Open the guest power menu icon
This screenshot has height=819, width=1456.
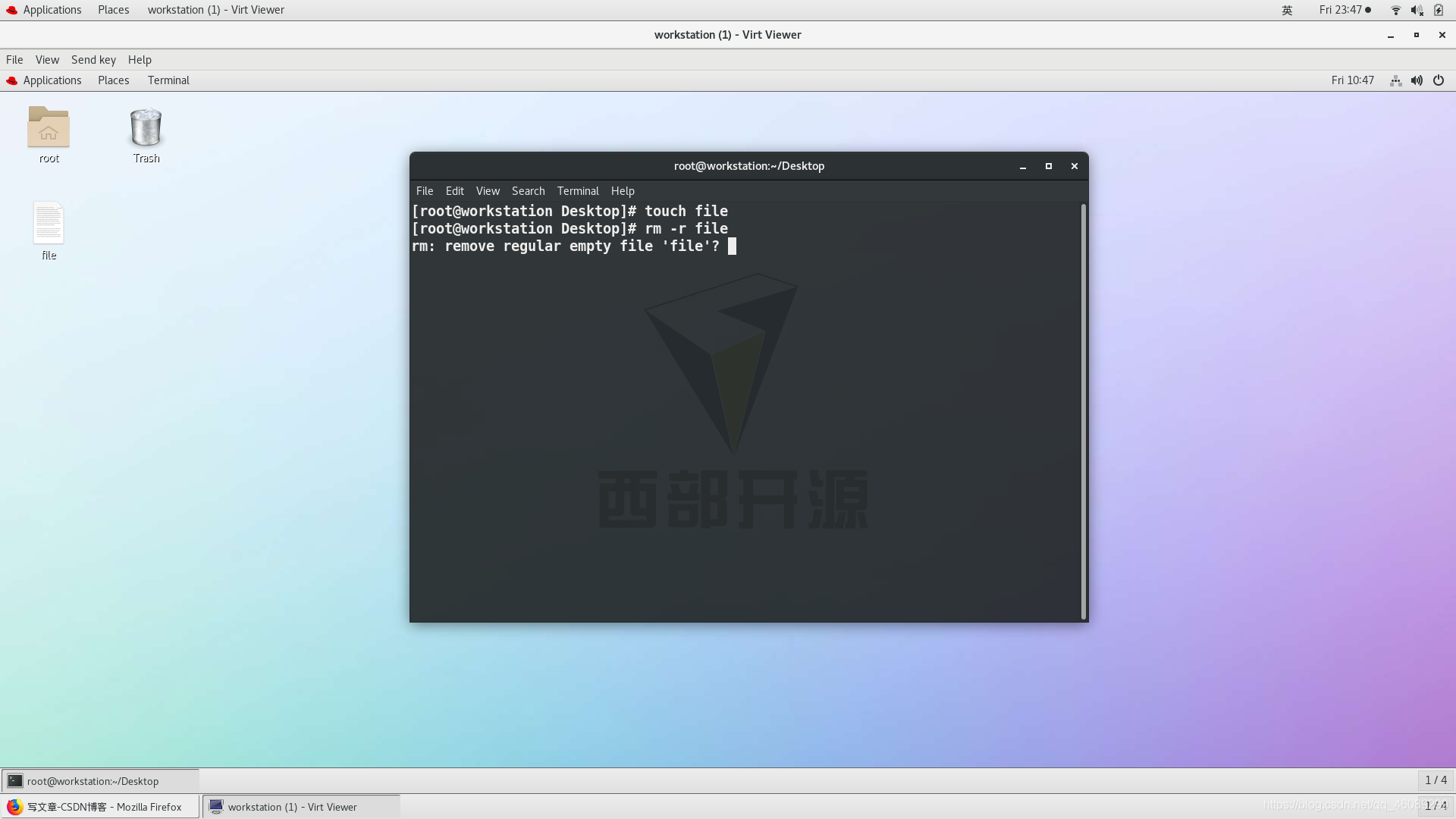pyautogui.click(x=1439, y=80)
